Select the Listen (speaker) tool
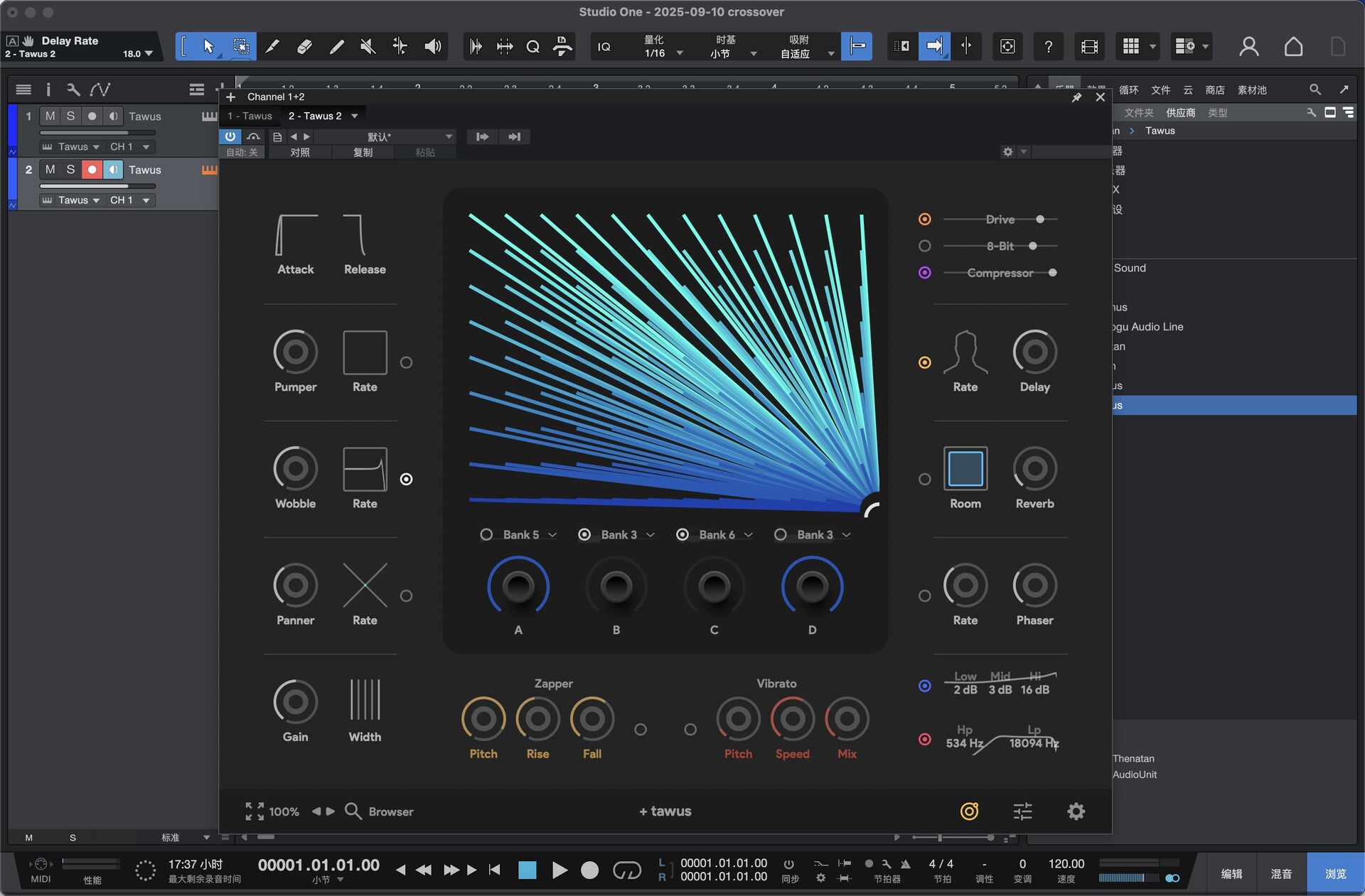Screen dimensions: 1365x896 coord(432,47)
